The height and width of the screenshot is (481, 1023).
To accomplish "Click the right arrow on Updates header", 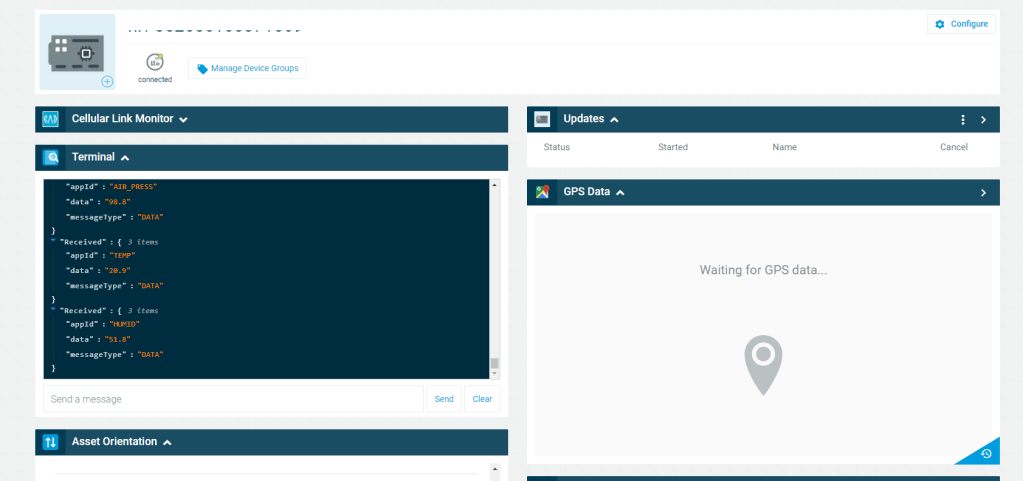I will tap(983, 119).
